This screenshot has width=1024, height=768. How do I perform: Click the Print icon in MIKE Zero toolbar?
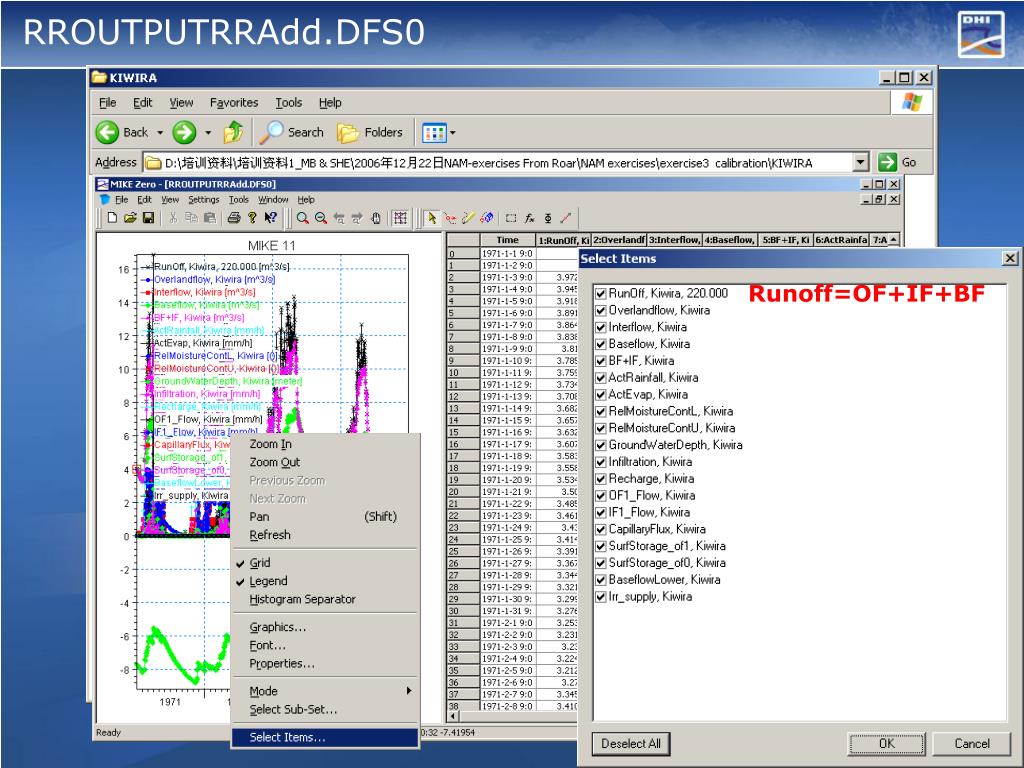coord(234,218)
